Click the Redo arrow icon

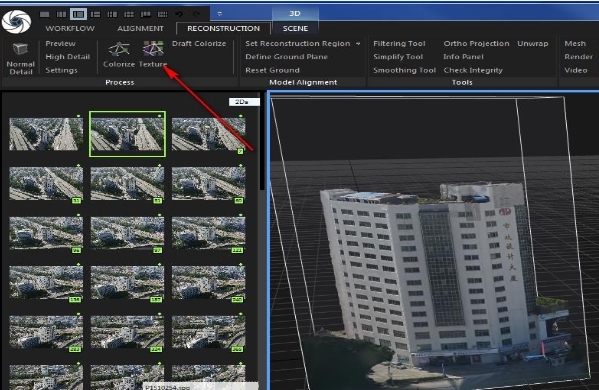point(196,14)
